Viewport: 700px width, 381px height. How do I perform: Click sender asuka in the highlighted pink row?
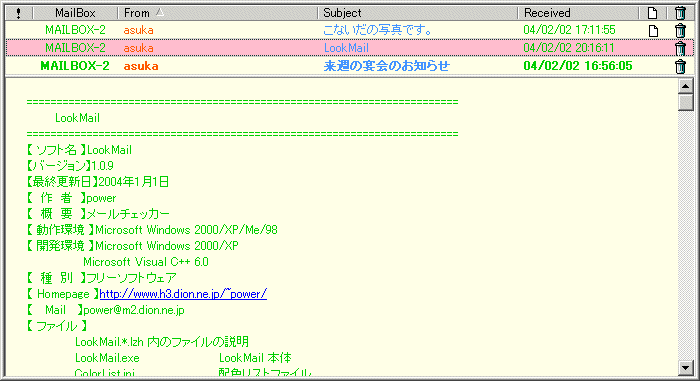point(138,48)
